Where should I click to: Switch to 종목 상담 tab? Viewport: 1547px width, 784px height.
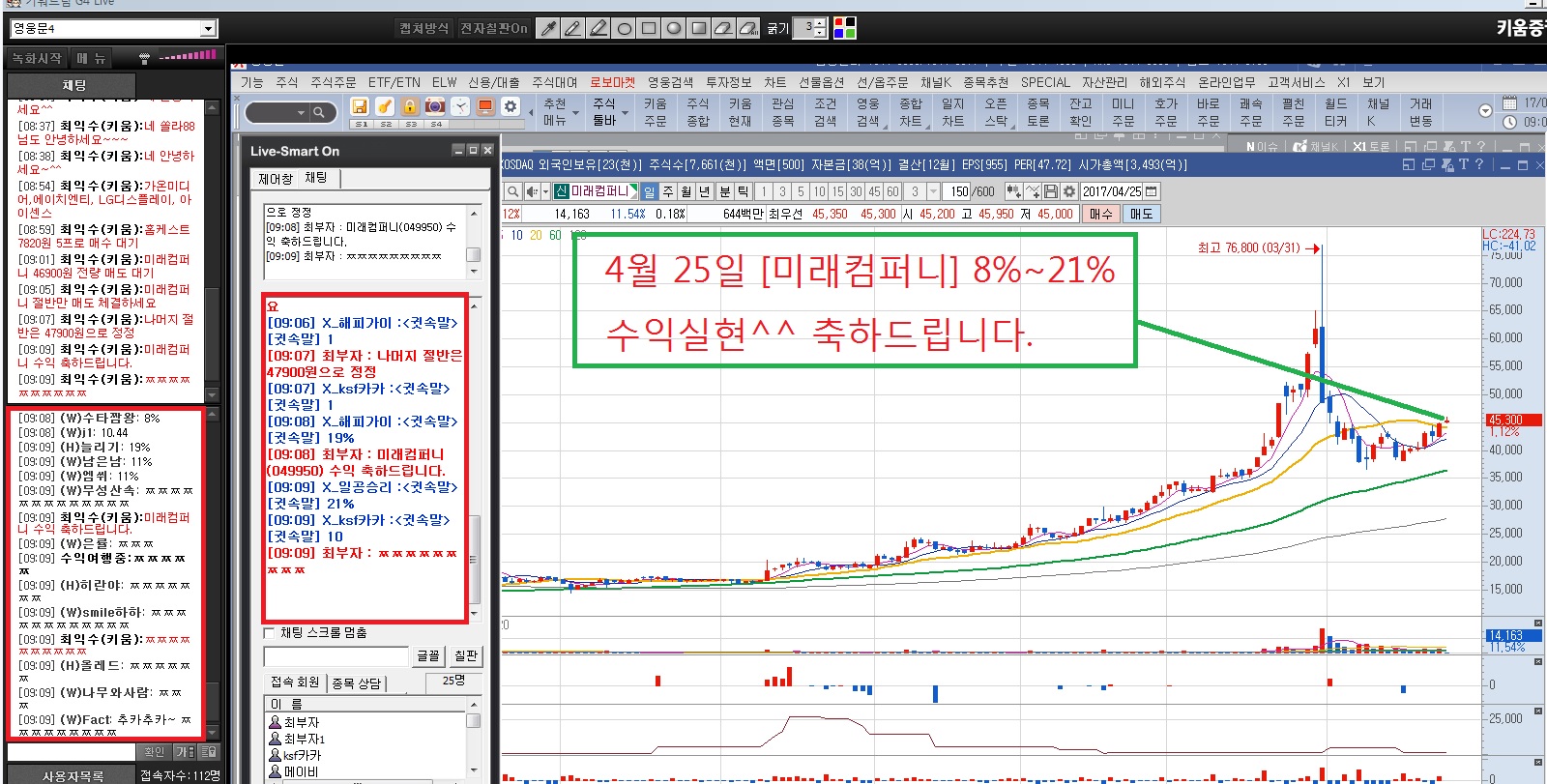click(357, 683)
